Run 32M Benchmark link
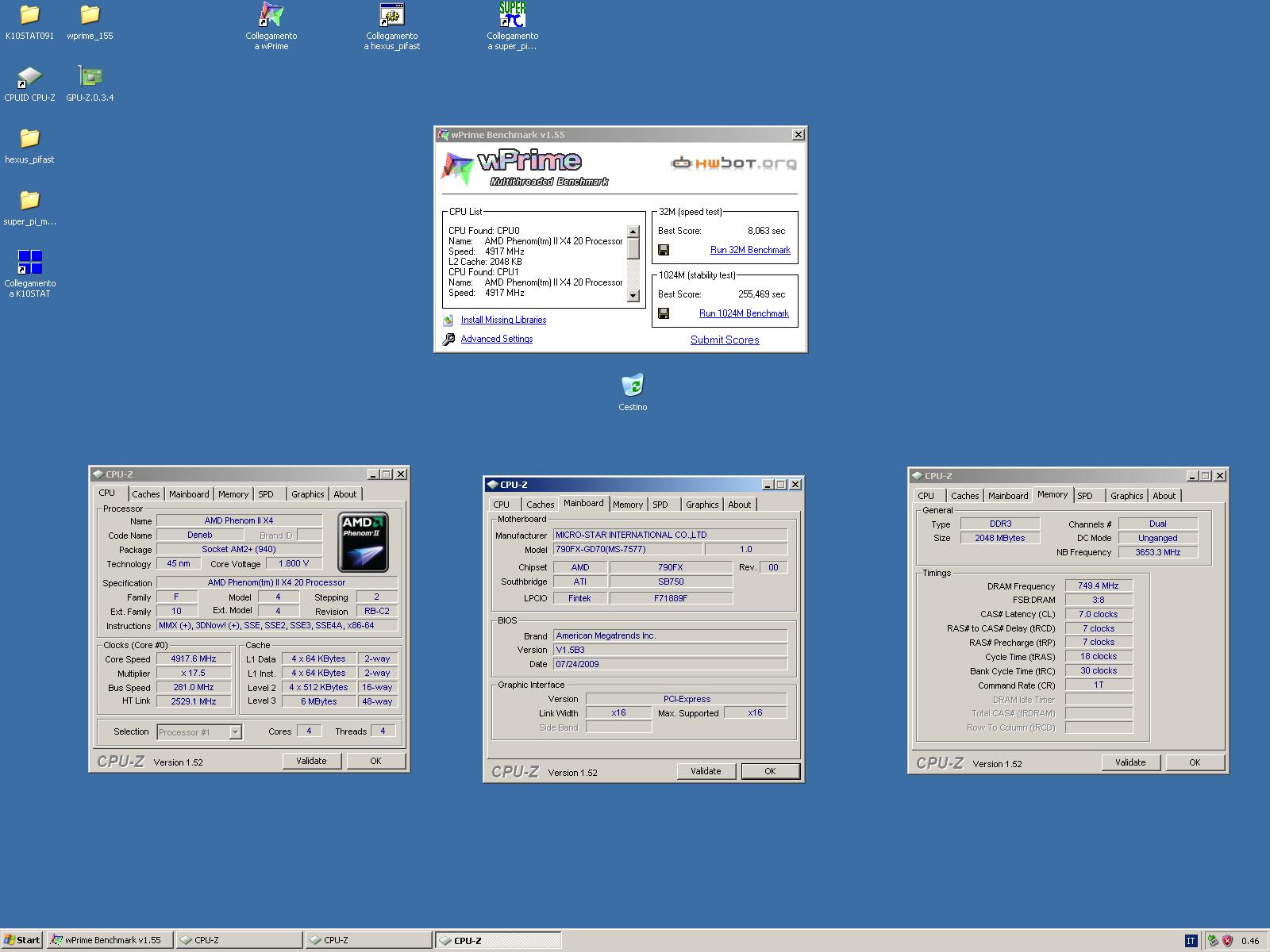The image size is (1270, 952). [x=750, y=250]
